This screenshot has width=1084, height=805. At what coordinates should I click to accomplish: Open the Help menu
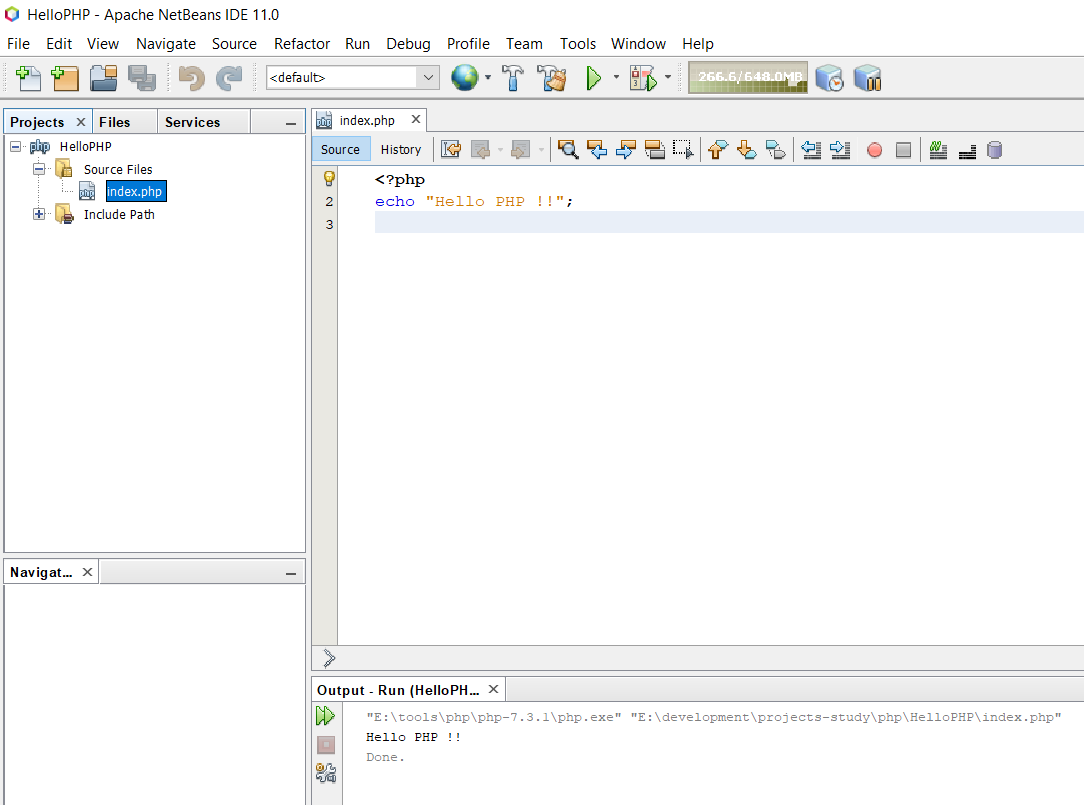click(698, 44)
